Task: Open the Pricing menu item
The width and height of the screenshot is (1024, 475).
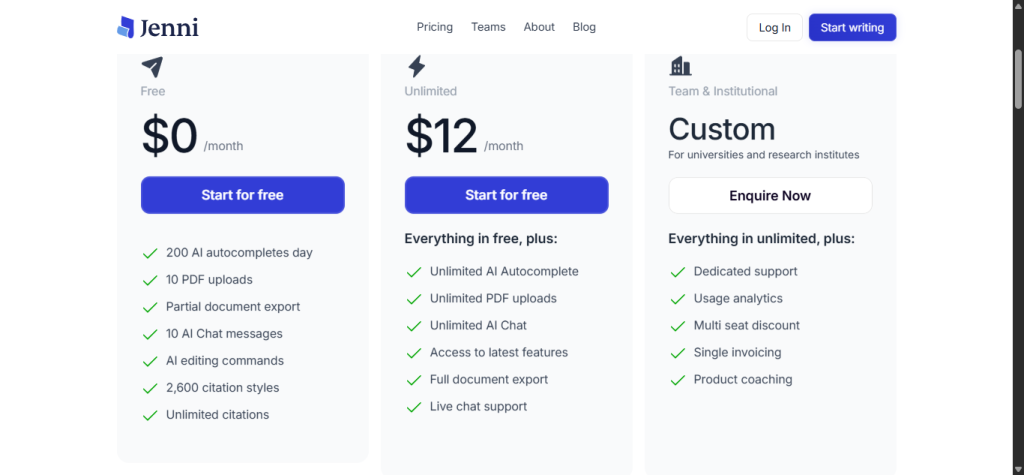Action: point(434,27)
